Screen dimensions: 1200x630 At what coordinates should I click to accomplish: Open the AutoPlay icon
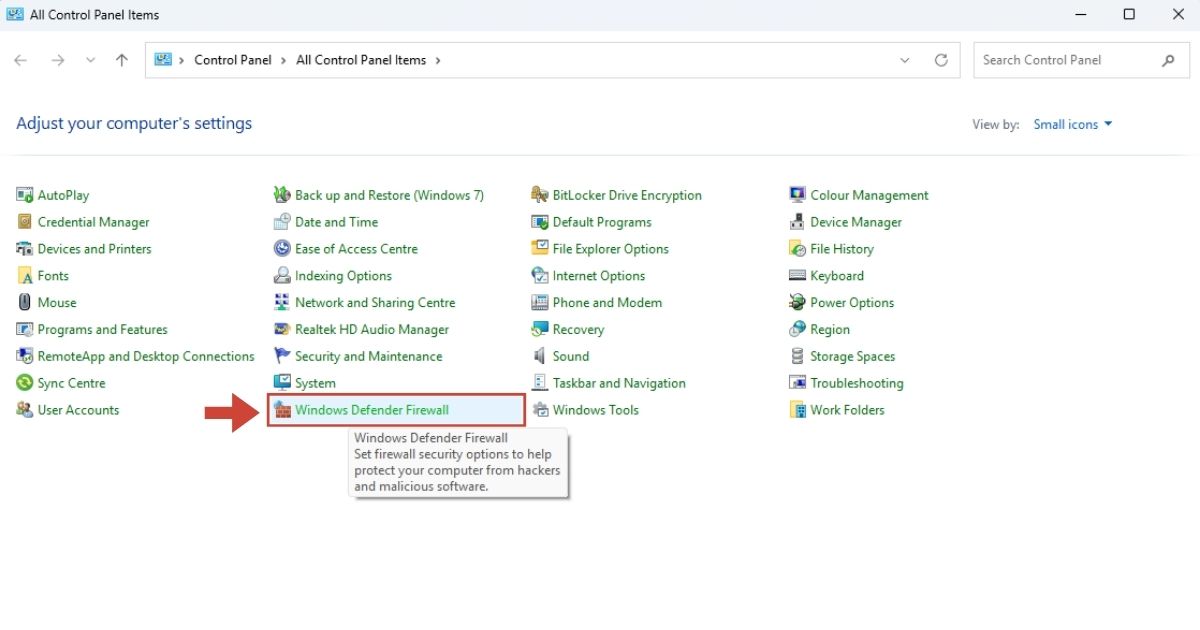pos(25,195)
